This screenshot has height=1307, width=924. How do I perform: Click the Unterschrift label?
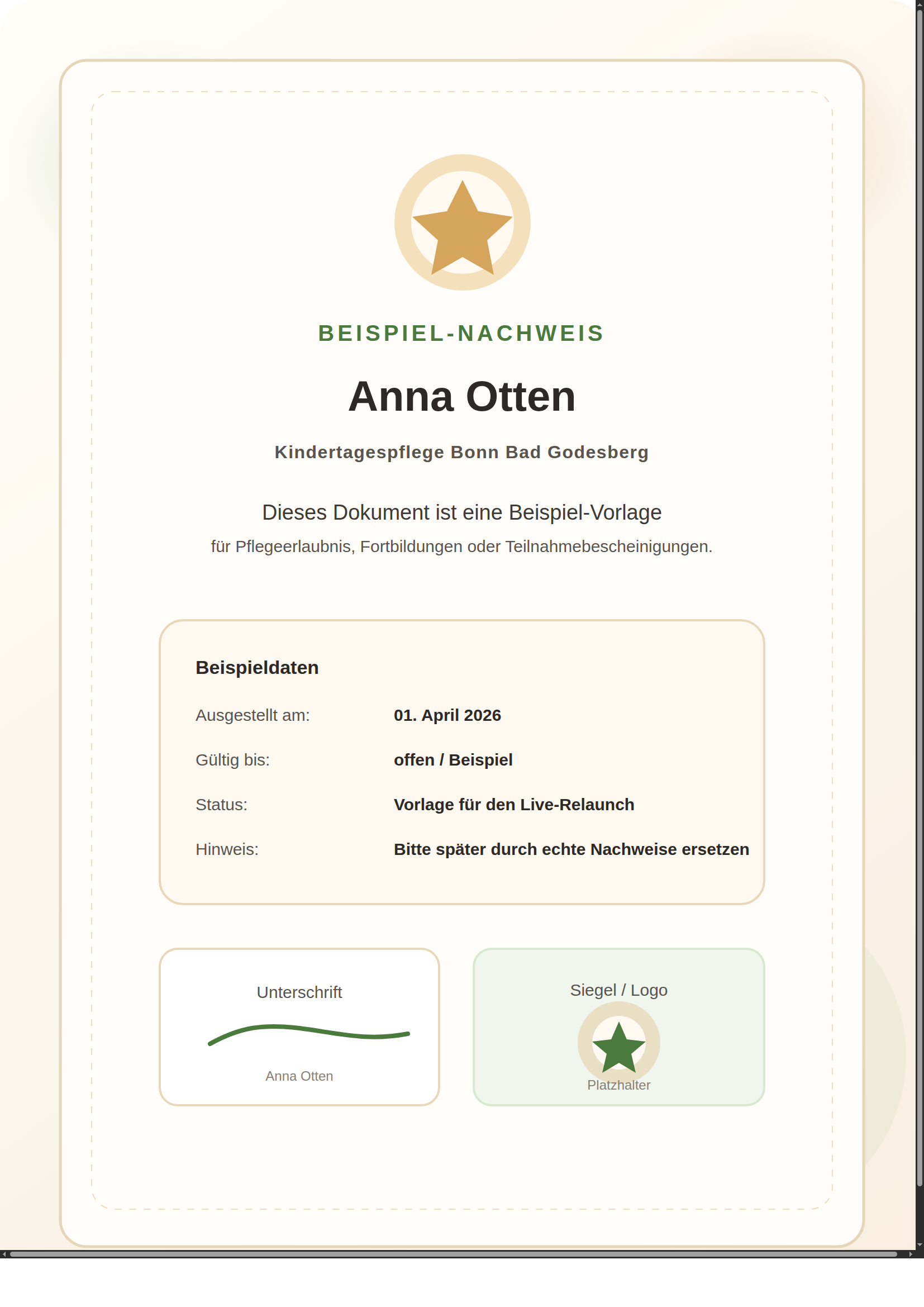(299, 992)
